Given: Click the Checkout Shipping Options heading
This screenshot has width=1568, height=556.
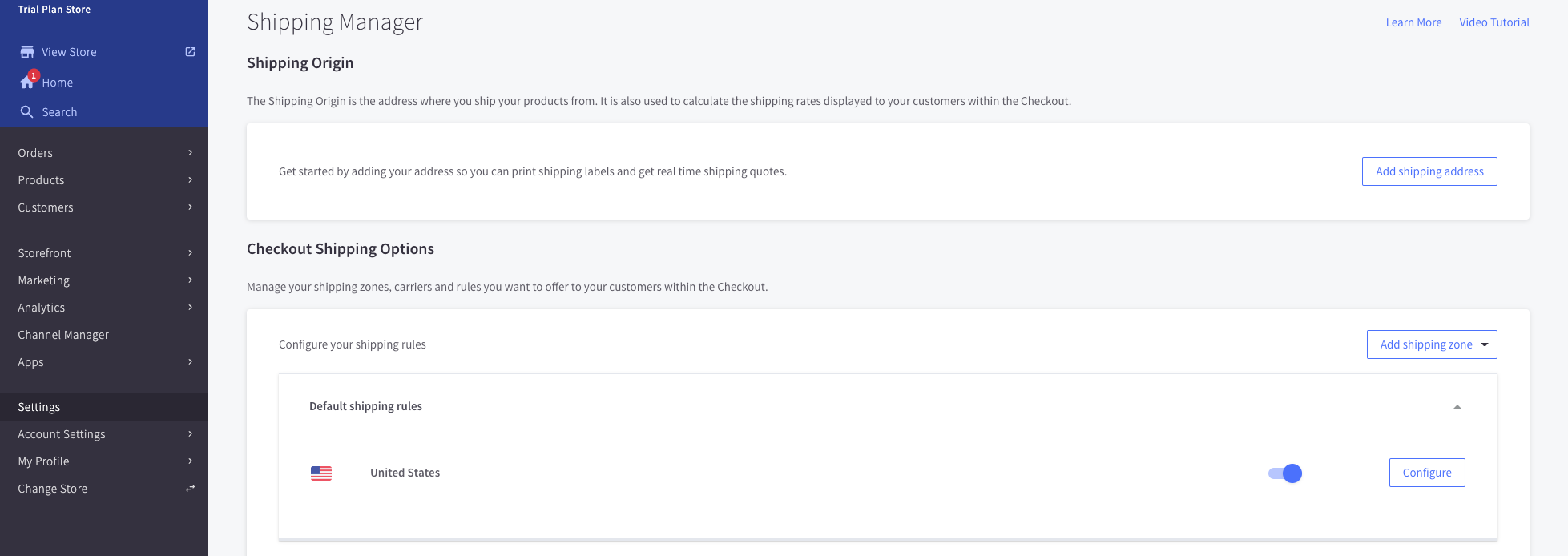Looking at the screenshot, I should [341, 249].
